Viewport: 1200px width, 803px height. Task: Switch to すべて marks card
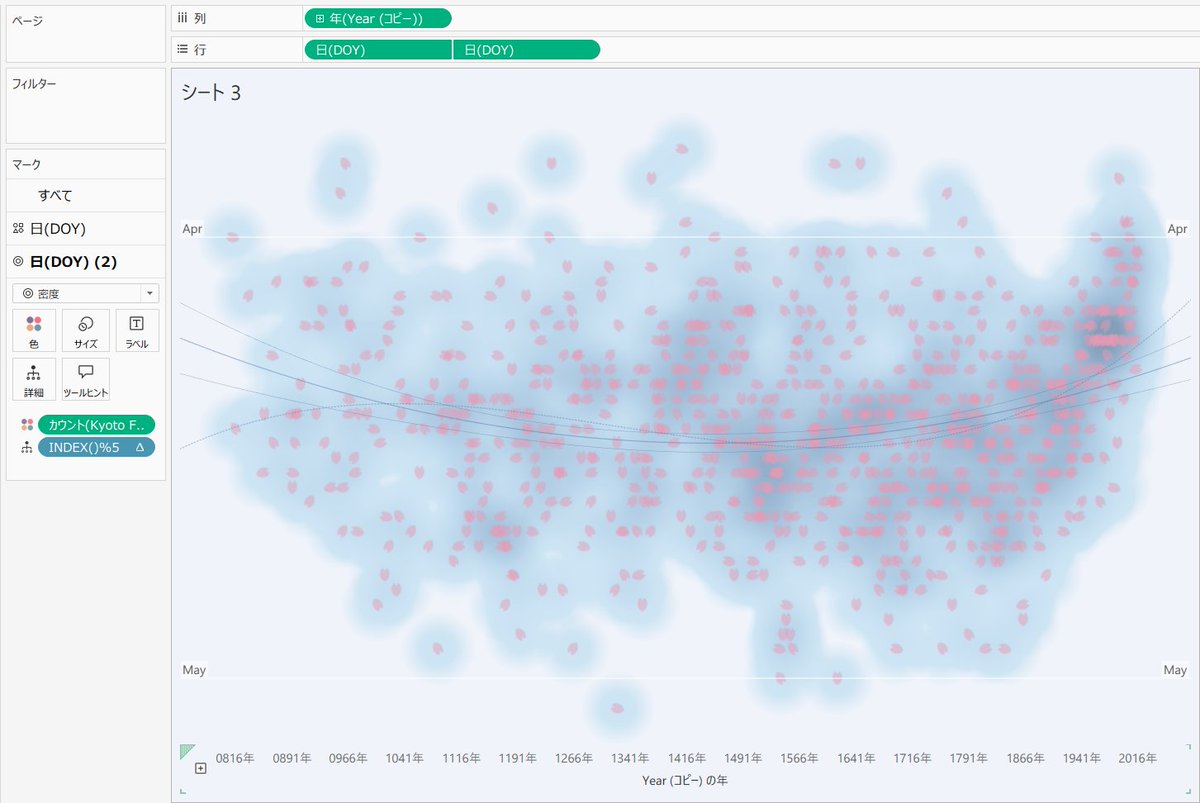click(x=86, y=196)
